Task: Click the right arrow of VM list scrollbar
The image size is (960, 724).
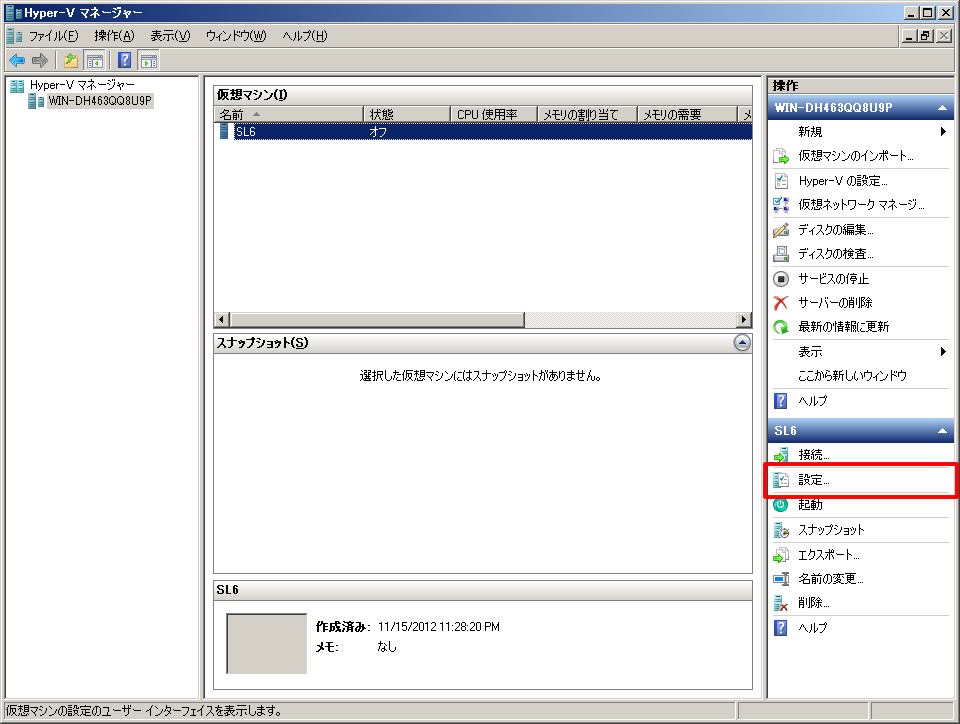Action: [x=744, y=319]
